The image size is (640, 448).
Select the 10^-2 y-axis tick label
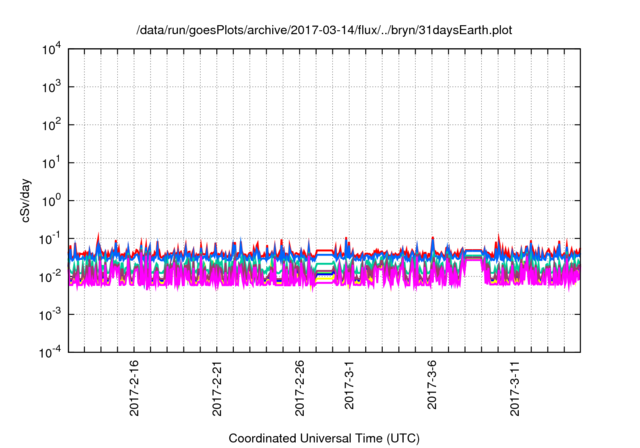point(51,276)
